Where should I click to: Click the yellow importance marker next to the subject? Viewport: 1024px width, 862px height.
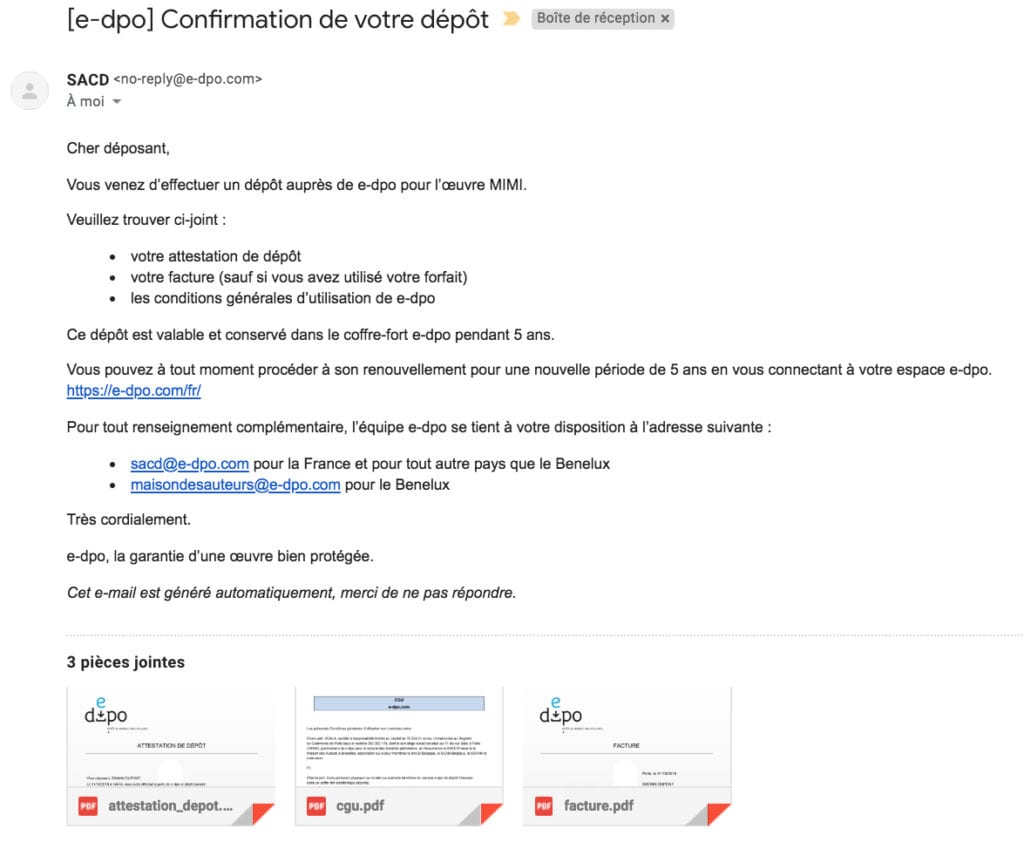click(x=511, y=19)
